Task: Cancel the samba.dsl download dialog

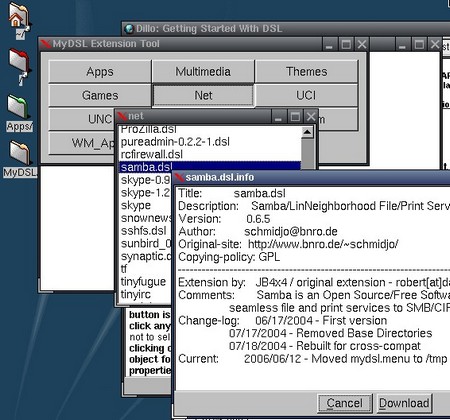Action: [x=345, y=403]
